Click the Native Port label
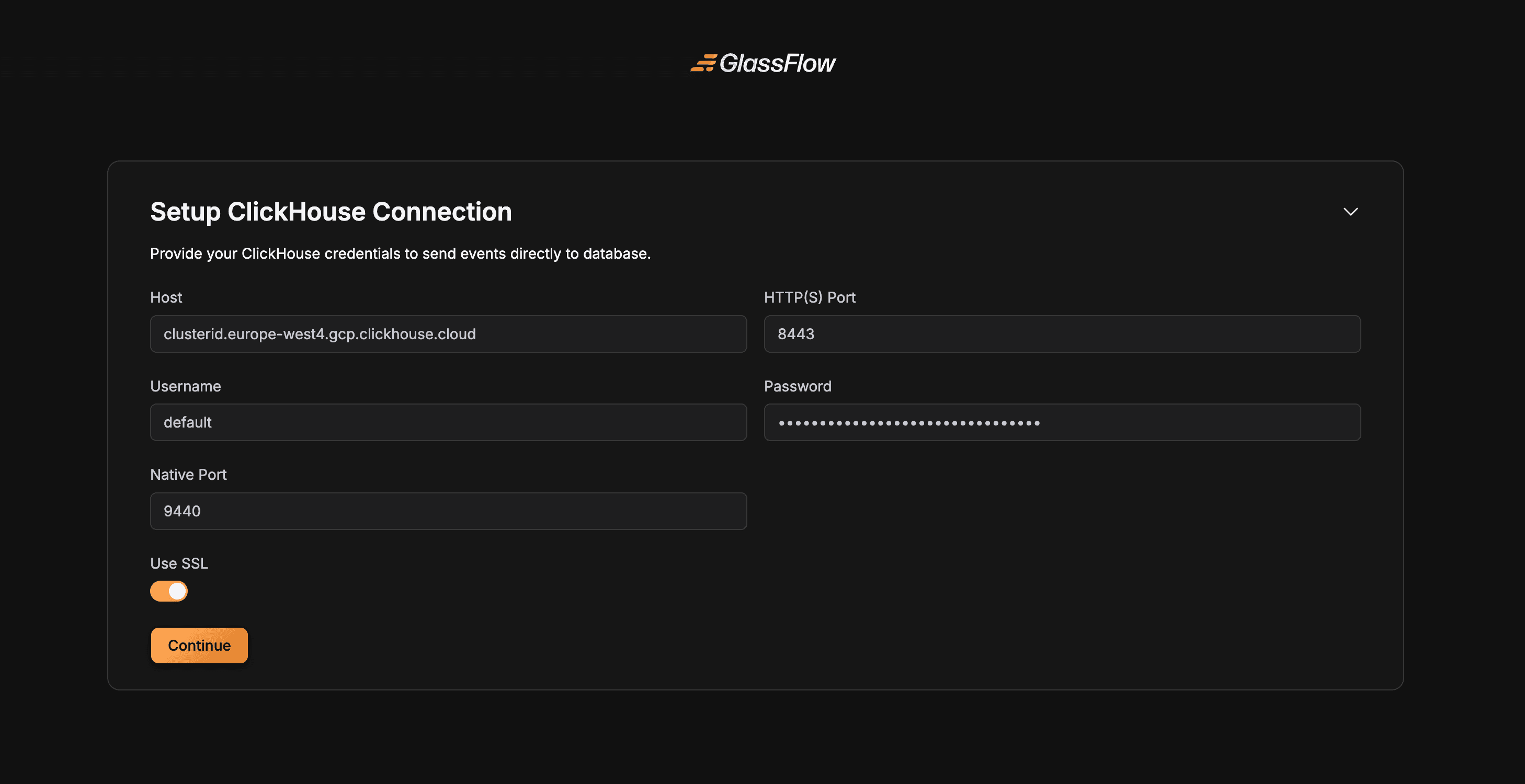This screenshot has height=784, width=1525. [188, 475]
